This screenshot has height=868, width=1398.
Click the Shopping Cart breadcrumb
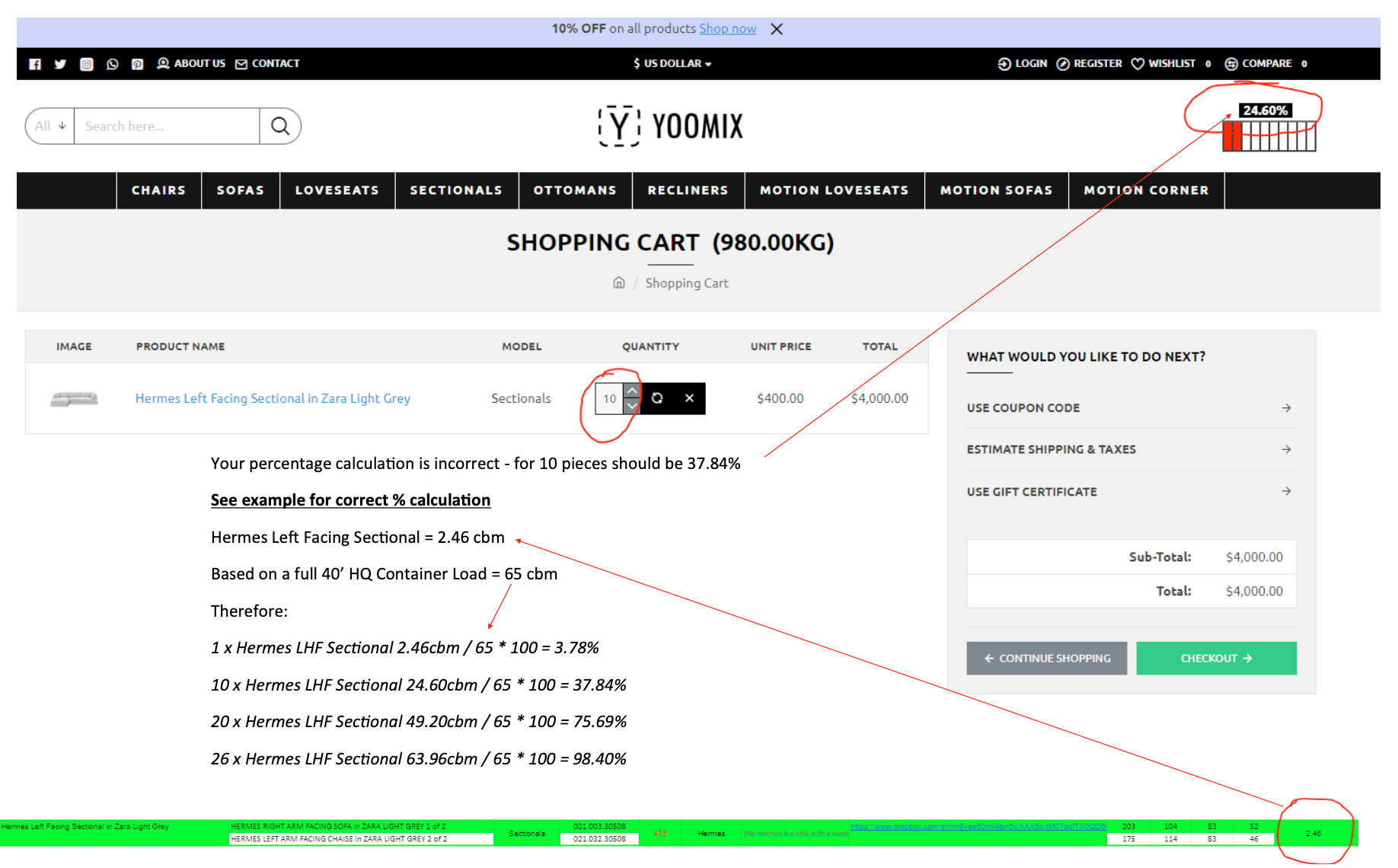[x=687, y=283]
